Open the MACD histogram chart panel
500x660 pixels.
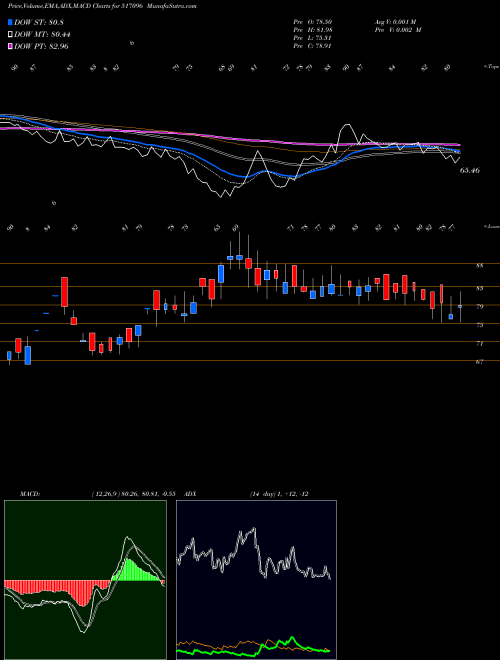tap(85, 580)
